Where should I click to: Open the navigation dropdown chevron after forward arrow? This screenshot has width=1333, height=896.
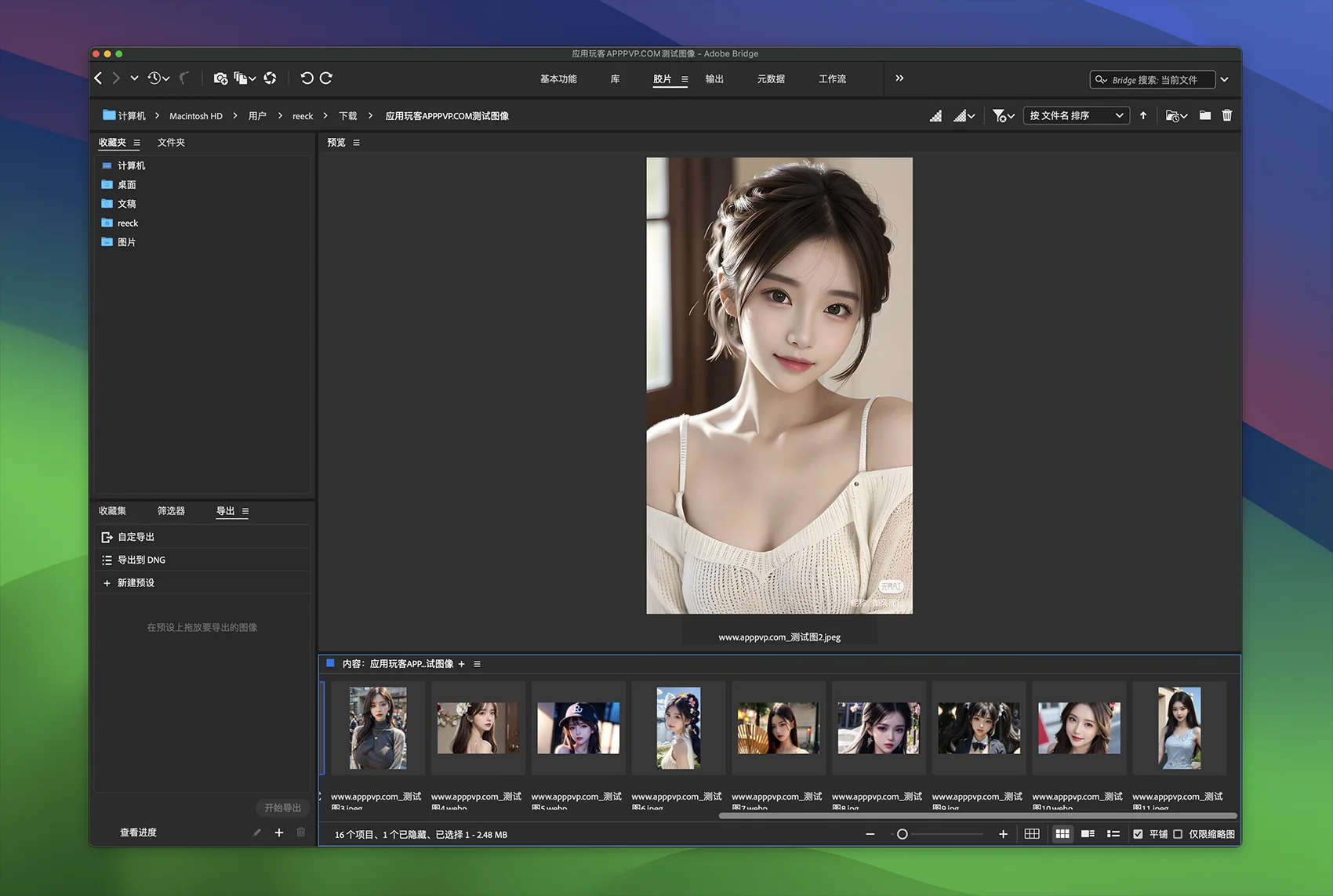[134, 78]
